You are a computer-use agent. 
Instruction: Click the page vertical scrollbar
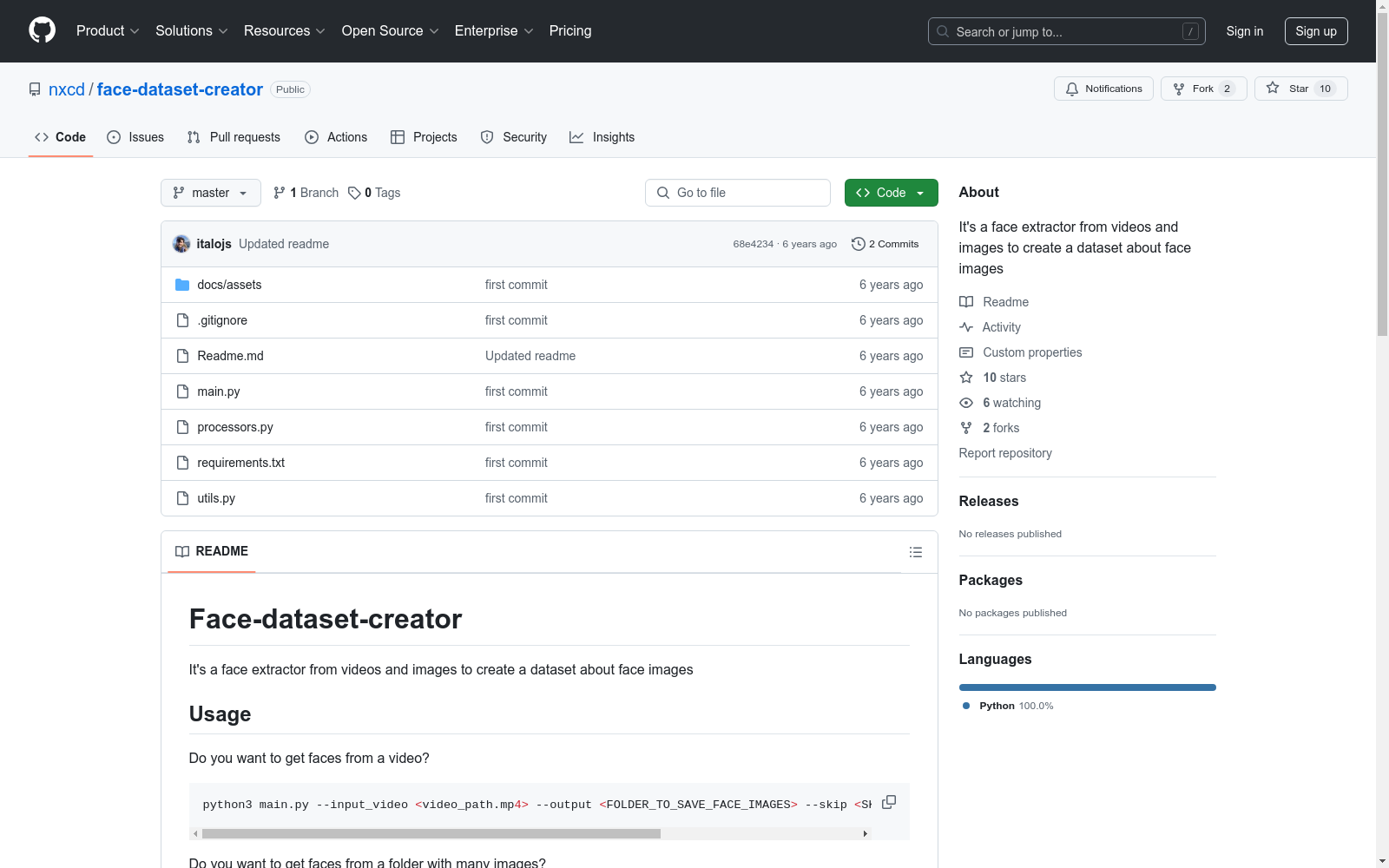click(x=1382, y=174)
